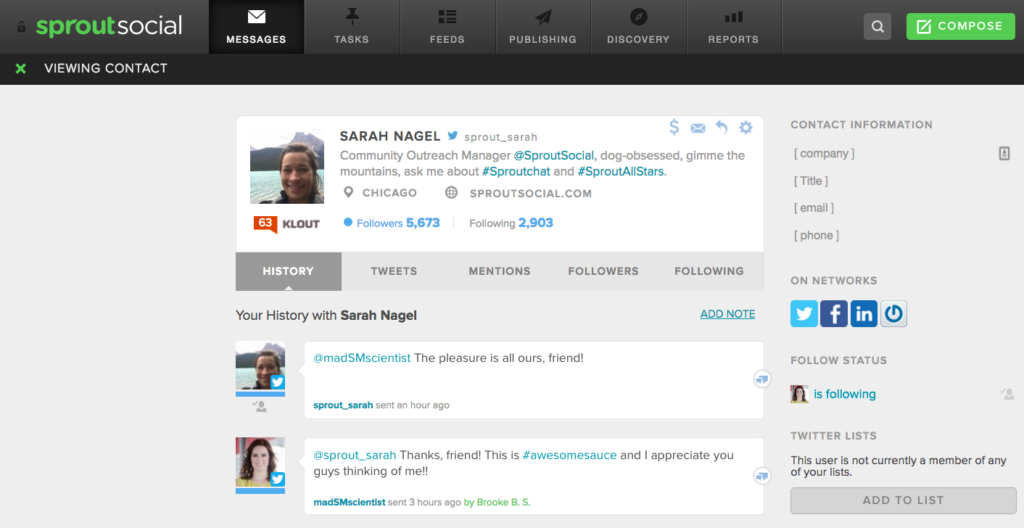Select the Mentions tab
1024x528 pixels.
(x=500, y=271)
